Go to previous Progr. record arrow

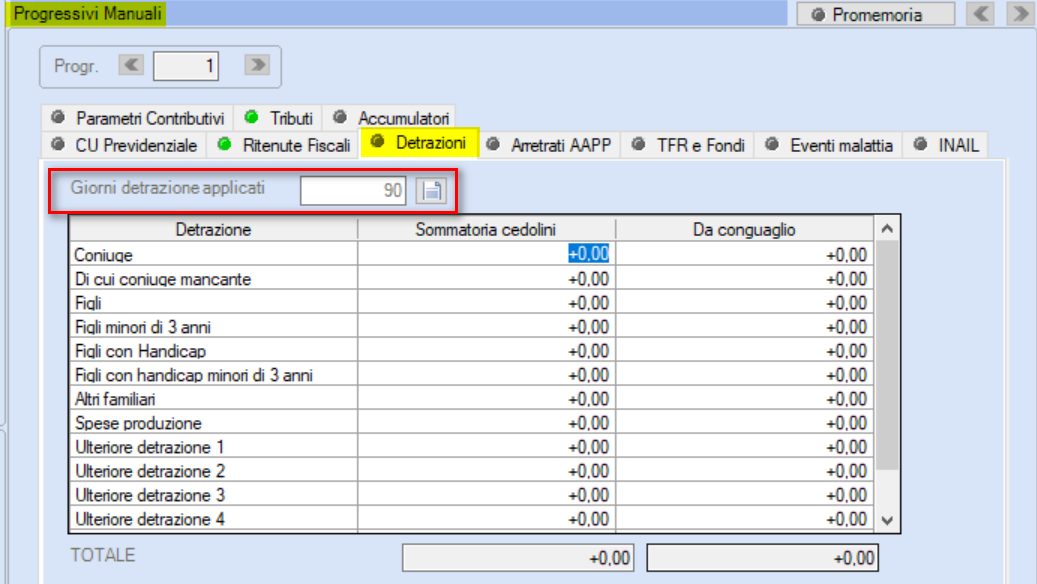point(131,65)
